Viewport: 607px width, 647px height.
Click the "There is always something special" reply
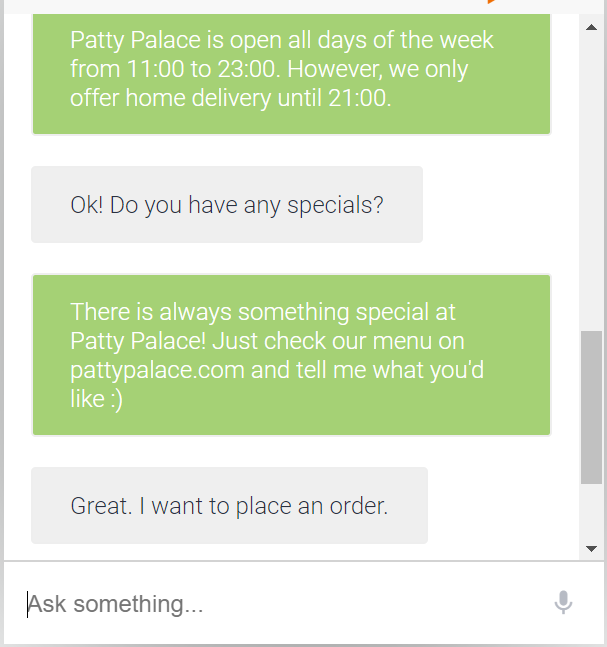click(x=291, y=355)
